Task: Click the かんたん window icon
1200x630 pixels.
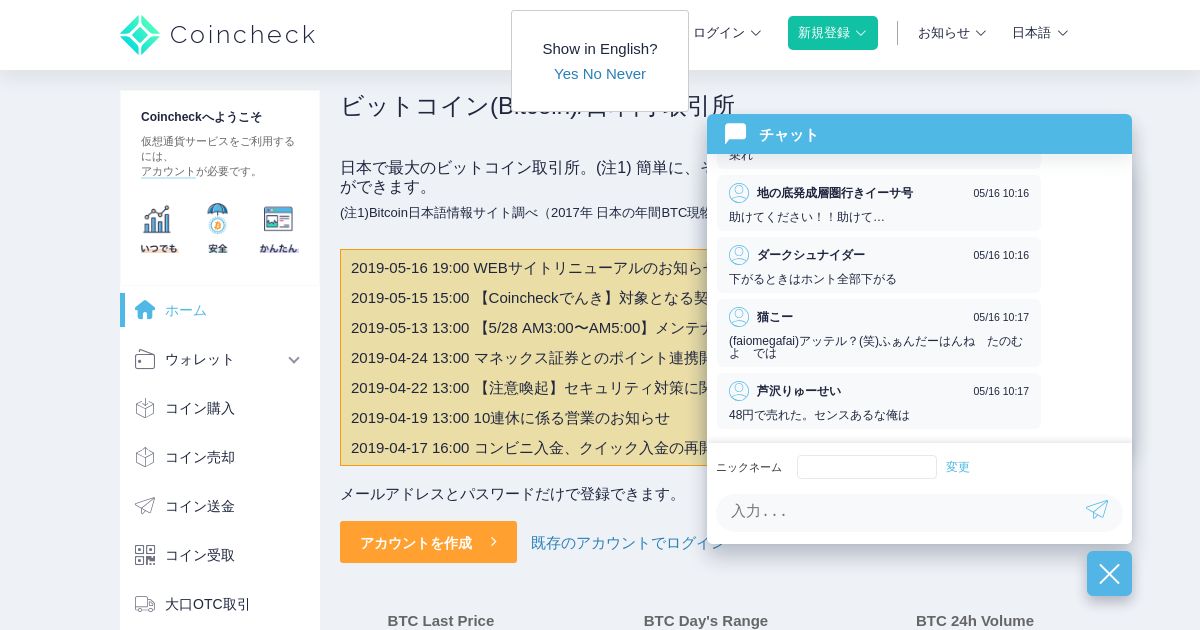Action: (278, 219)
